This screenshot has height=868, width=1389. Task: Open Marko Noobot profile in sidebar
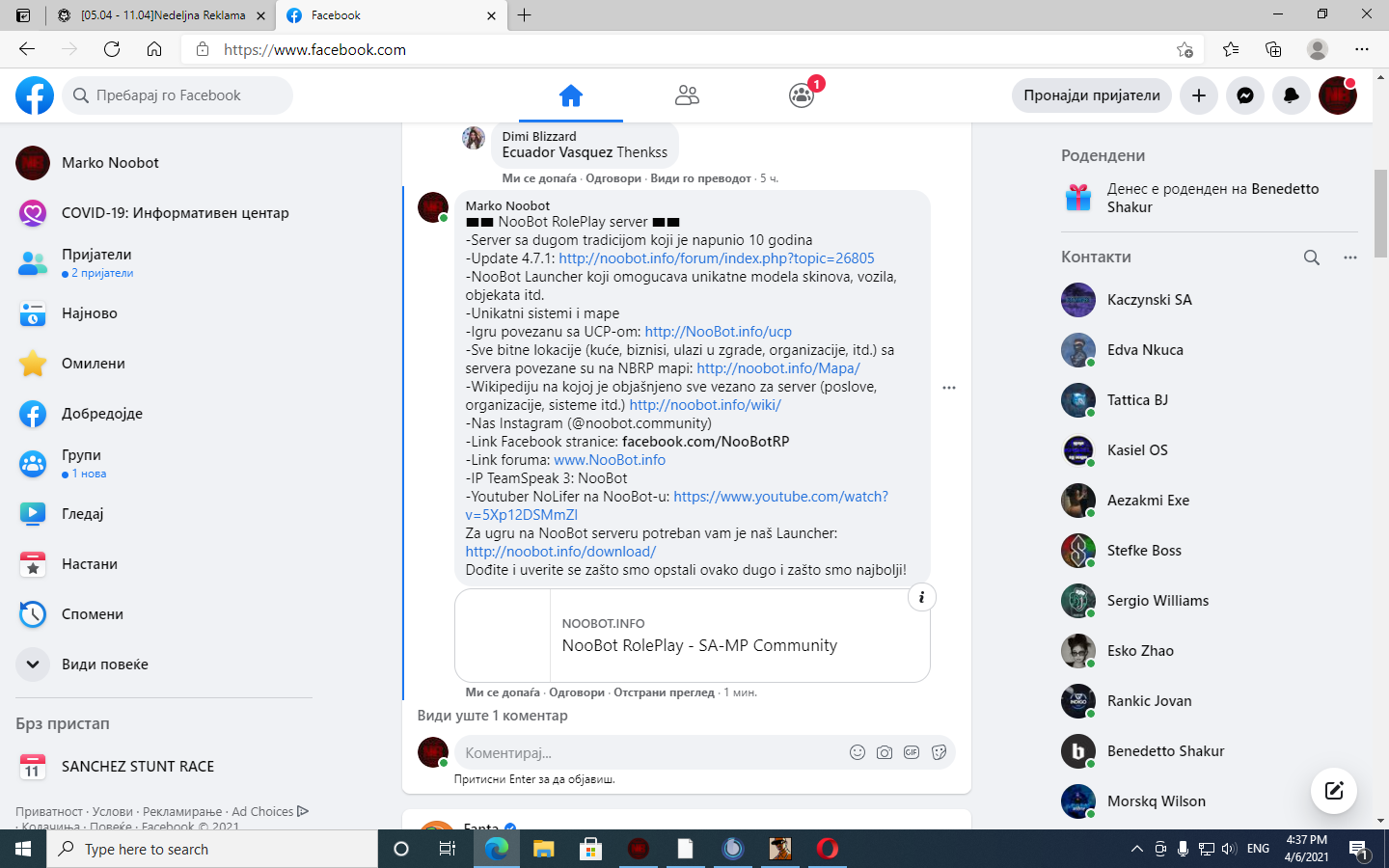coord(164,163)
